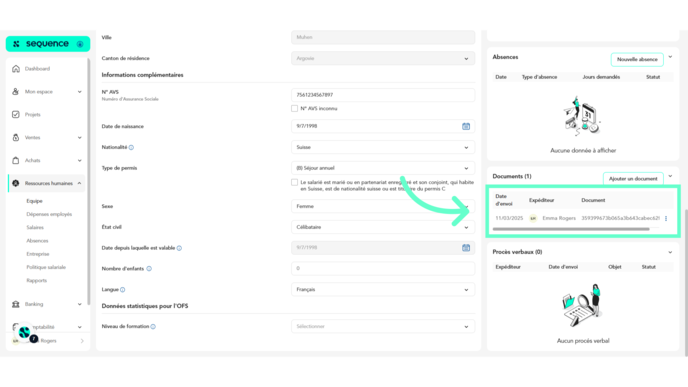Open Nationalité dropdown showing Suisse
The height and width of the screenshot is (387, 688).
click(383, 147)
